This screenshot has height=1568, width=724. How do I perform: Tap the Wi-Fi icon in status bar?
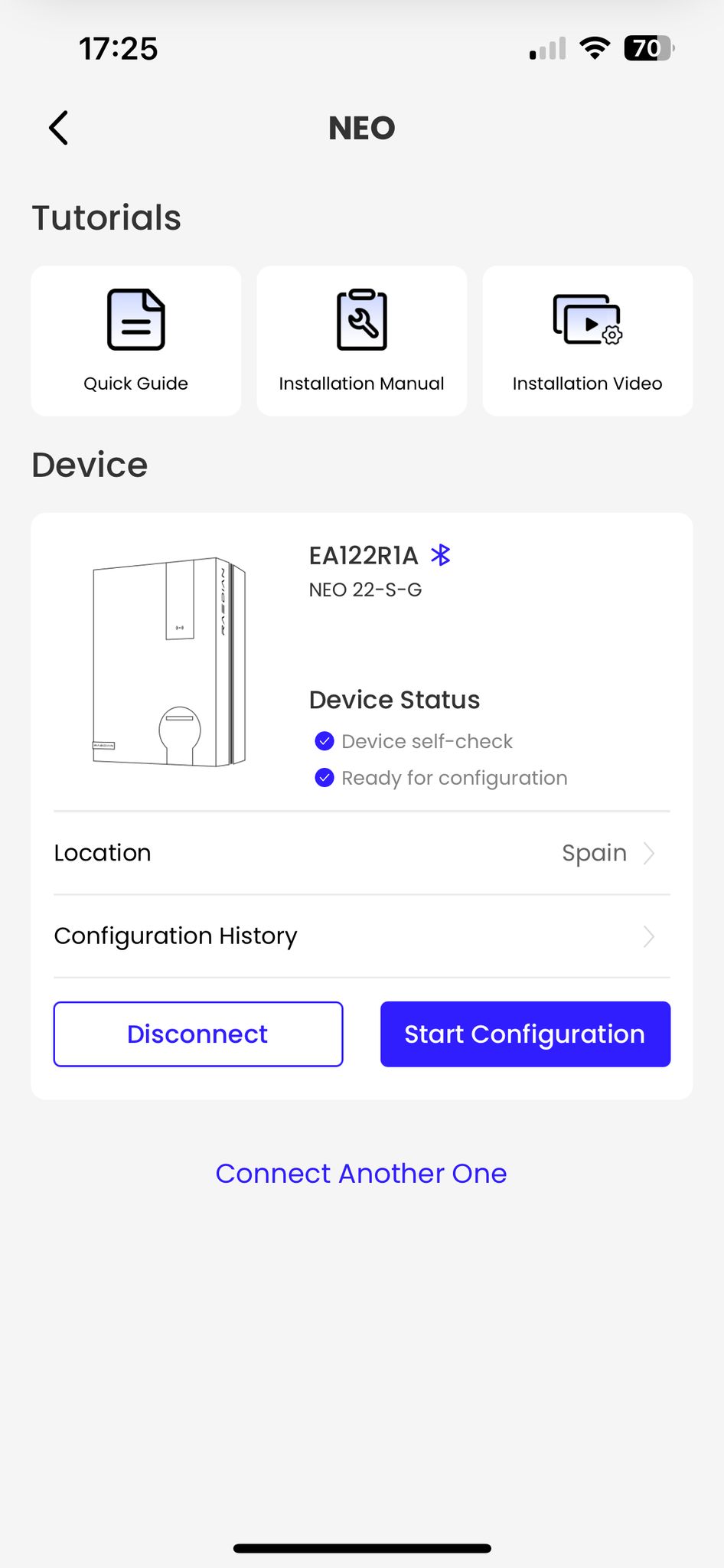595,48
